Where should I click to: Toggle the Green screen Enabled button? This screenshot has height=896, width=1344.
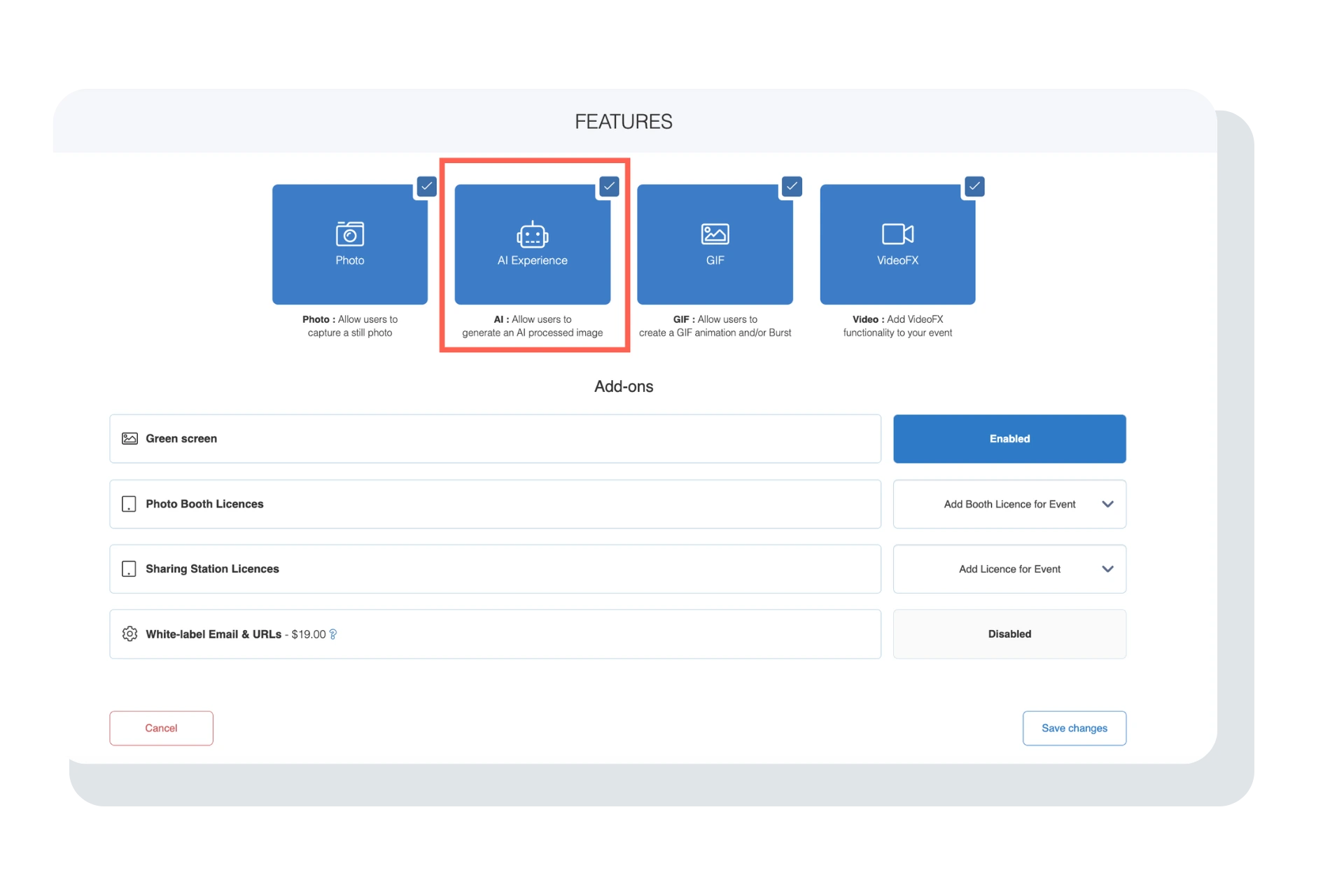pos(1009,439)
